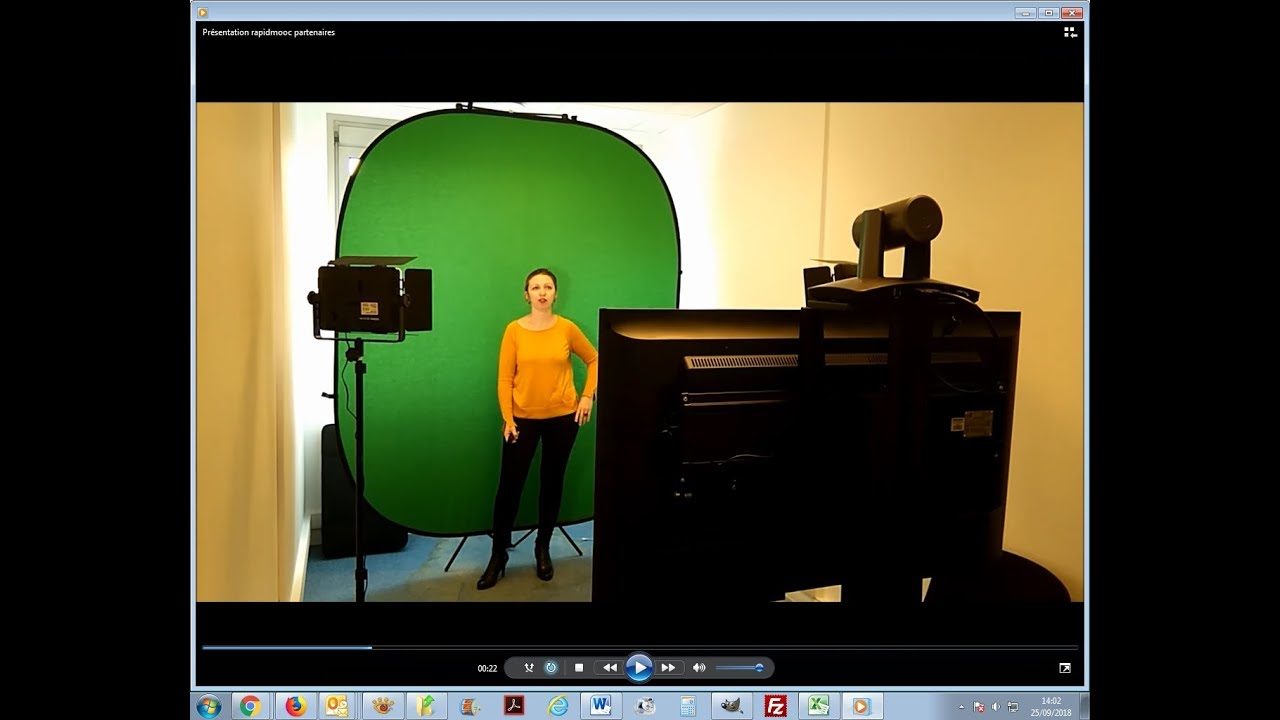Image resolution: width=1280 pixels, height=720 pixels.
Task: Stop the video playback
Action: click(x=578, y=668)
